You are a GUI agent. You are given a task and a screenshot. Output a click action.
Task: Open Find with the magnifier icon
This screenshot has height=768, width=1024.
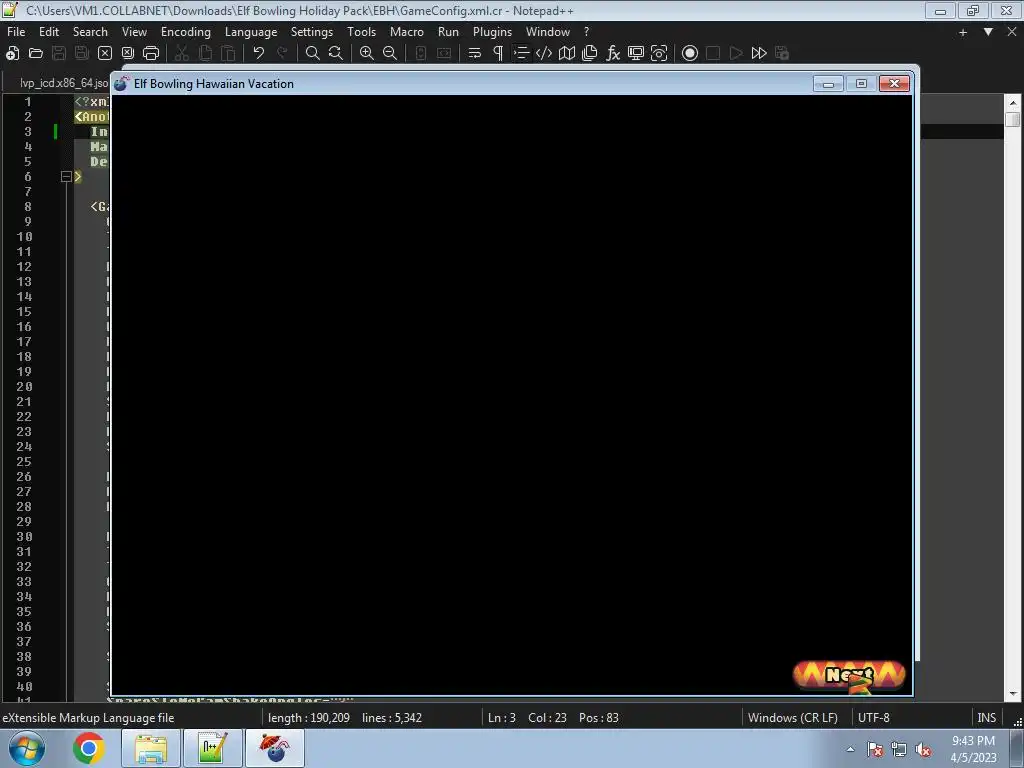pos(313,54)
